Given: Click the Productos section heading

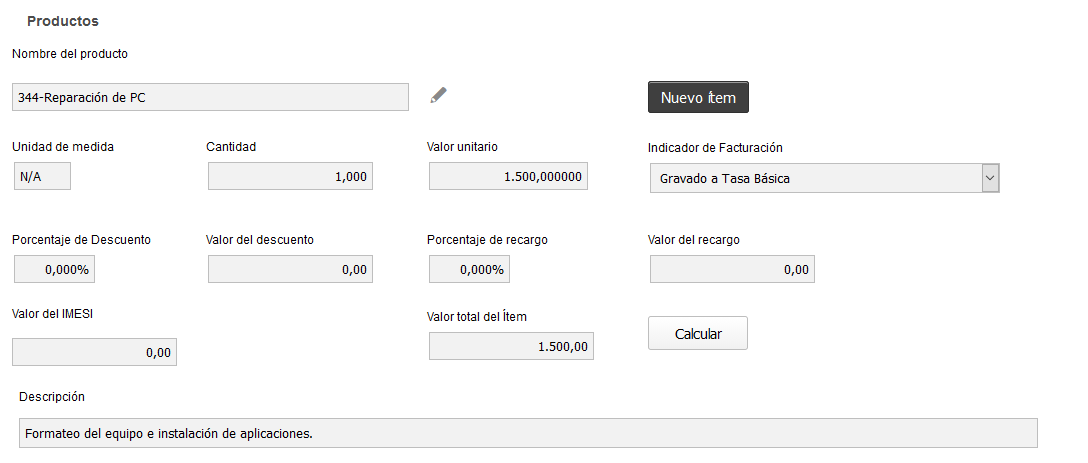Looking at the screenshot, I should coord(62,22).
